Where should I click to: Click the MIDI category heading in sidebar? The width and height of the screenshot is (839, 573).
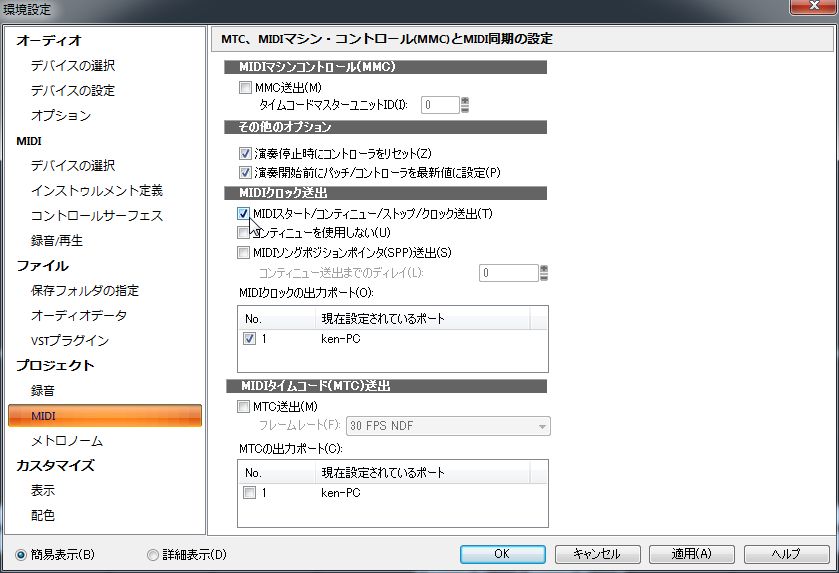(x=29, y=141)
